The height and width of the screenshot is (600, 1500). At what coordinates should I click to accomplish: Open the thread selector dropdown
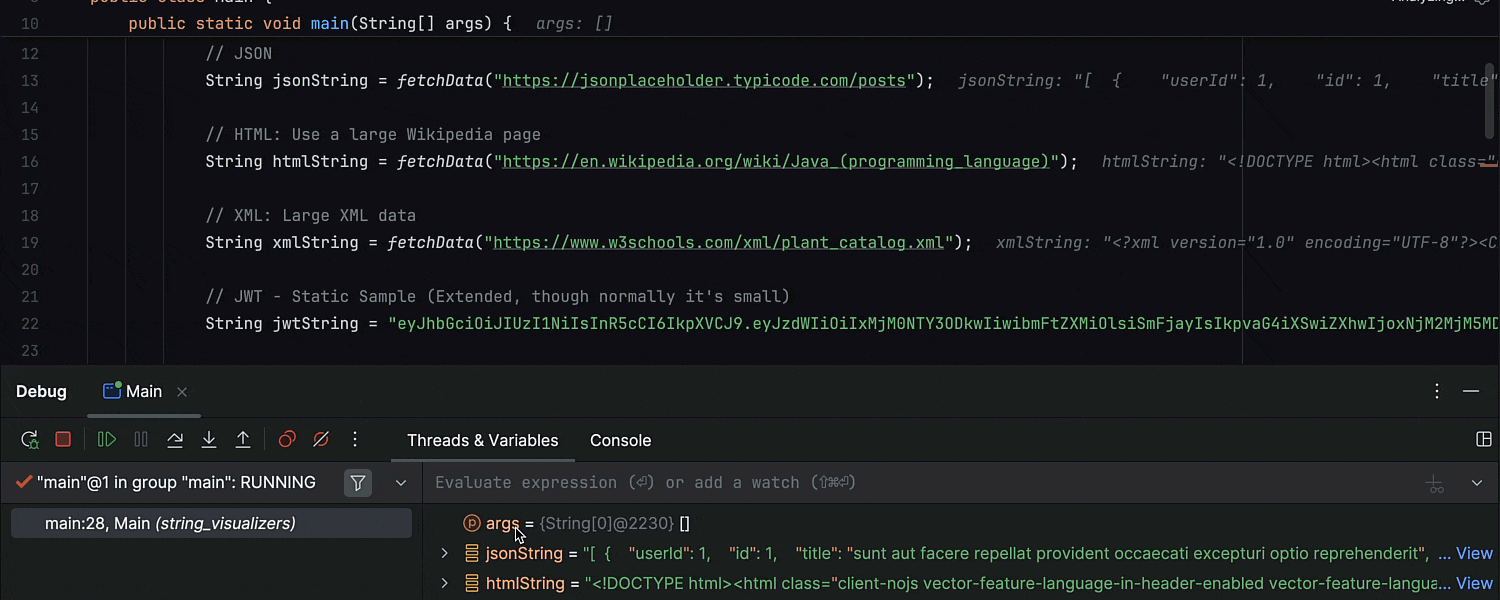point(401,483)
